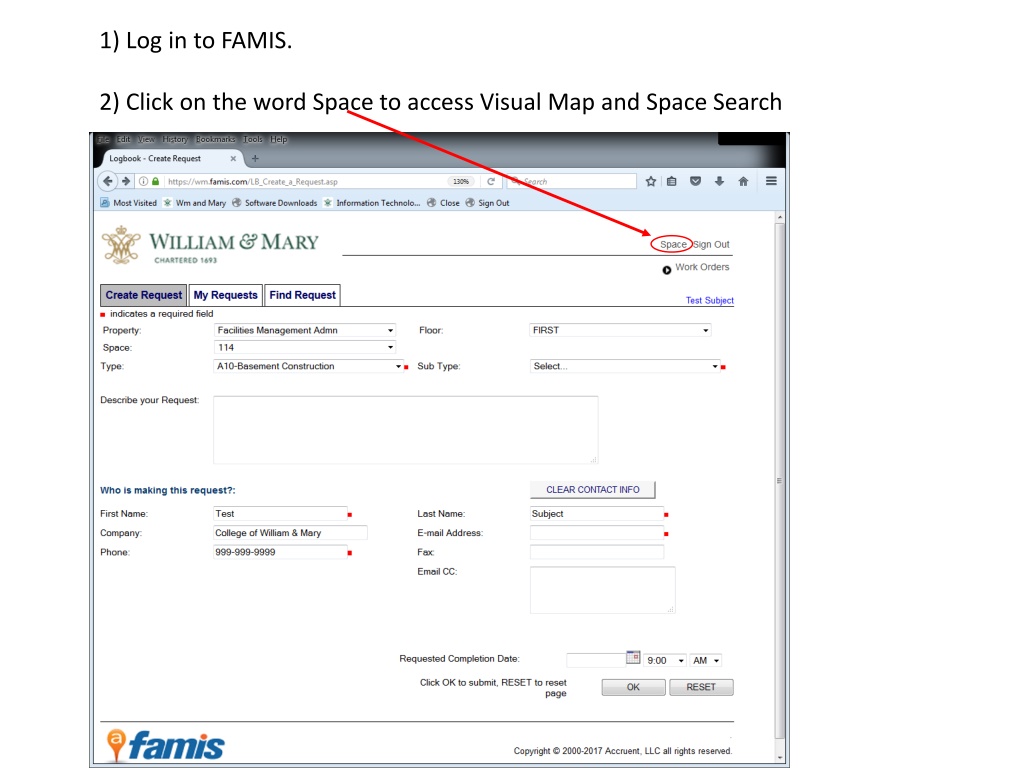This screenshot has width=1024, height=768.
Task: Open the AM/PM dropdown
Action: (x=705, y=661)
